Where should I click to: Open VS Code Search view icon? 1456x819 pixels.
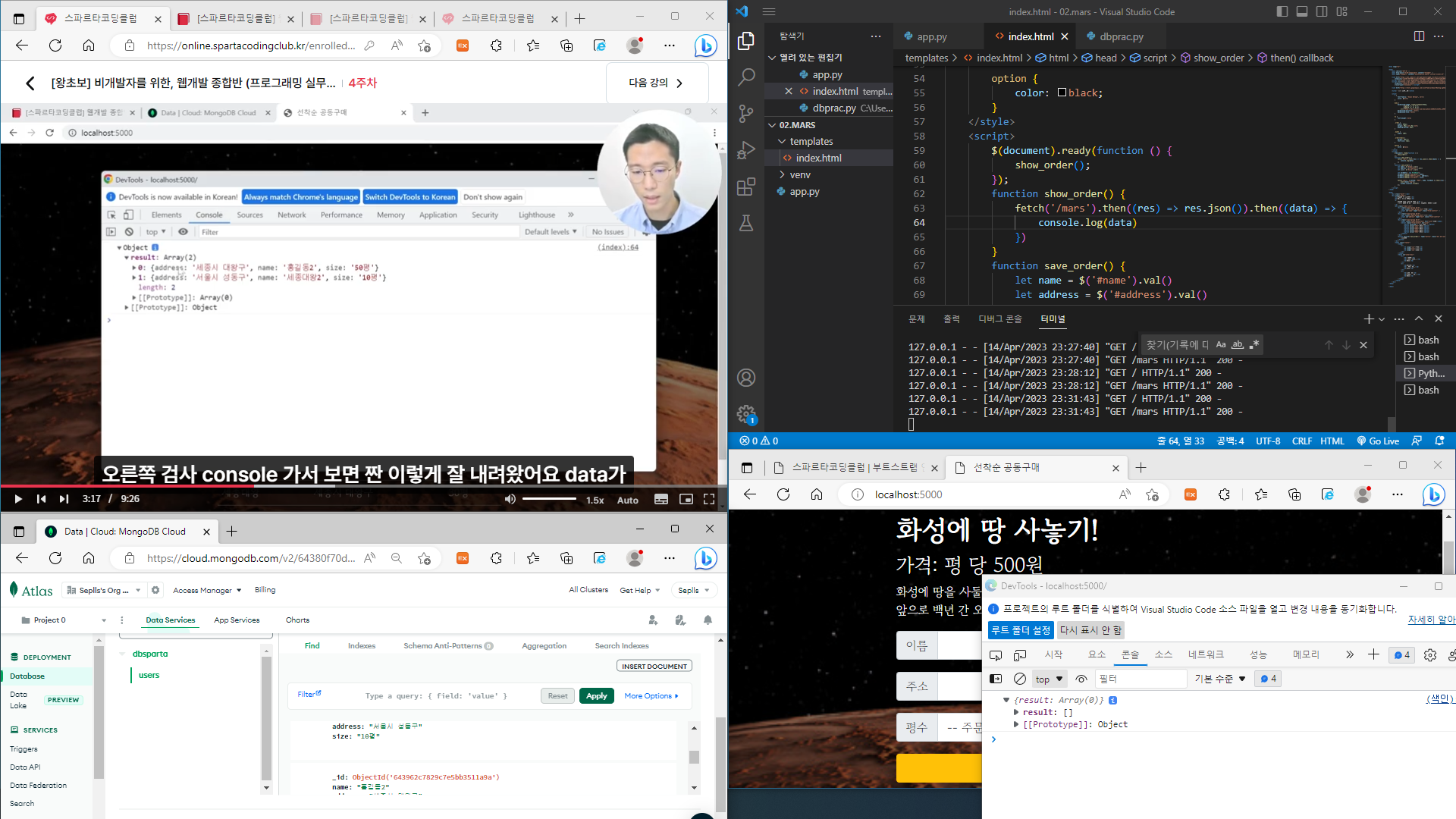pos(746,77)
